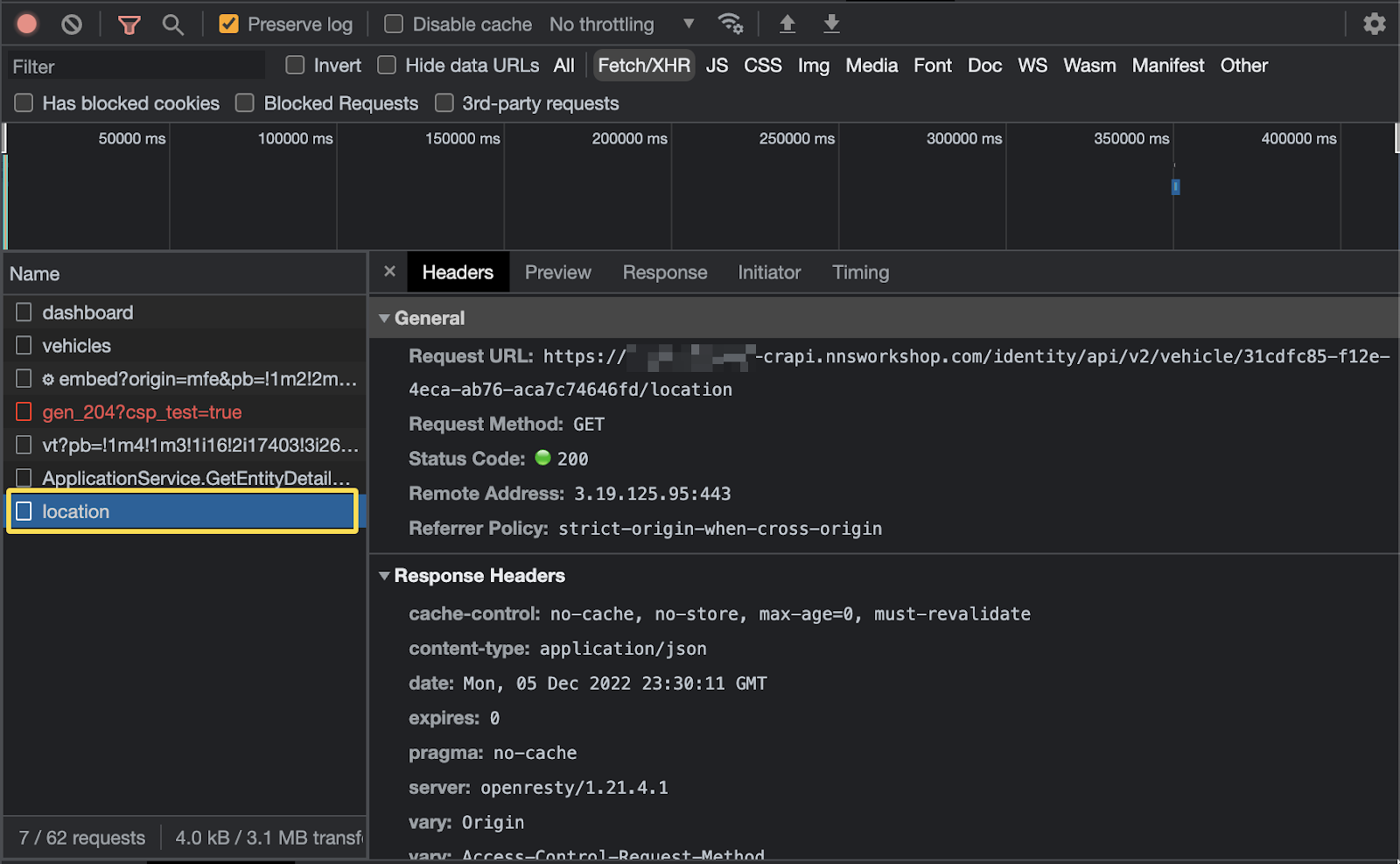The width and height of the screenshot is (1400, 864).
Task: Import HAR file upload arrow
Action: (787, 24)
